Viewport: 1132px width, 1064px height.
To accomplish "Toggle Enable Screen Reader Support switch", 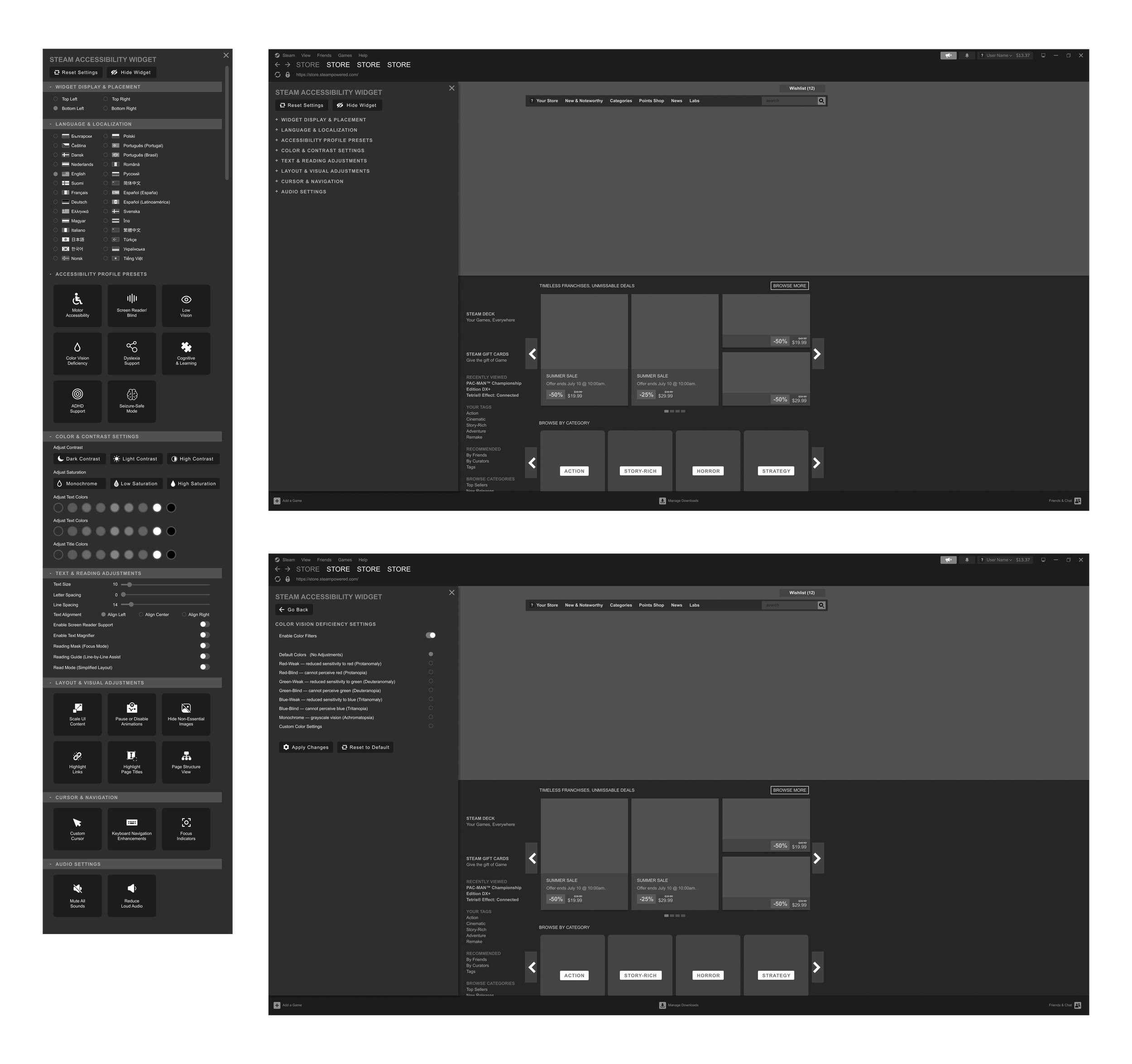I will tap(205, 624).
